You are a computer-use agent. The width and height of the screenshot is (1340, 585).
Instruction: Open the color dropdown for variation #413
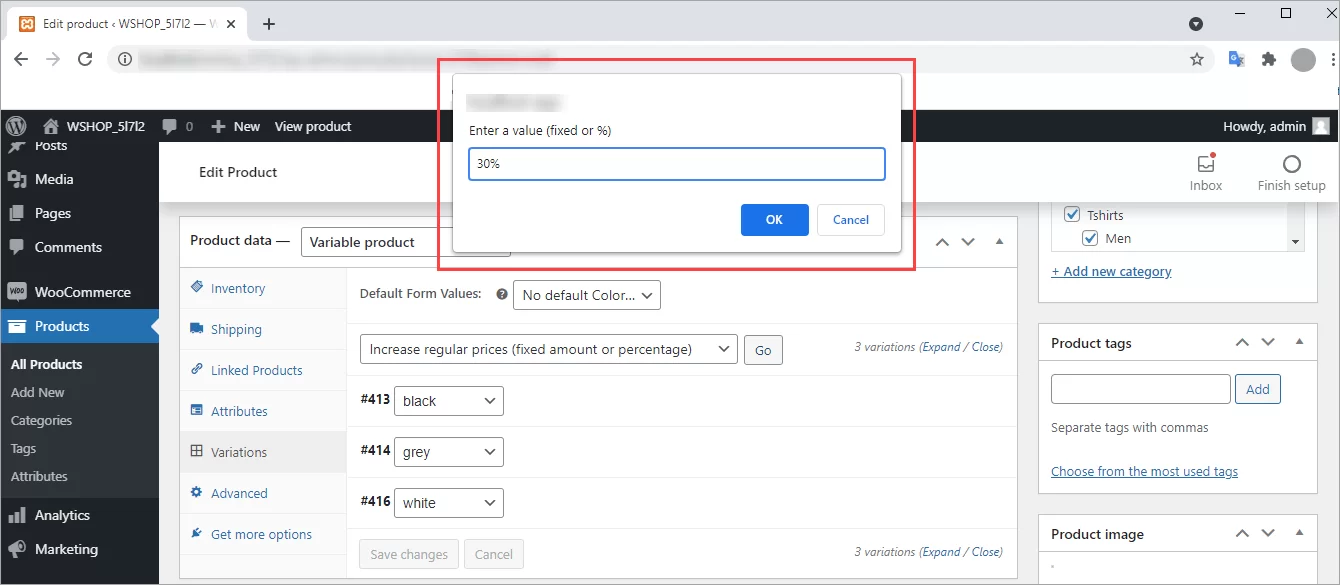pos(448,400)
